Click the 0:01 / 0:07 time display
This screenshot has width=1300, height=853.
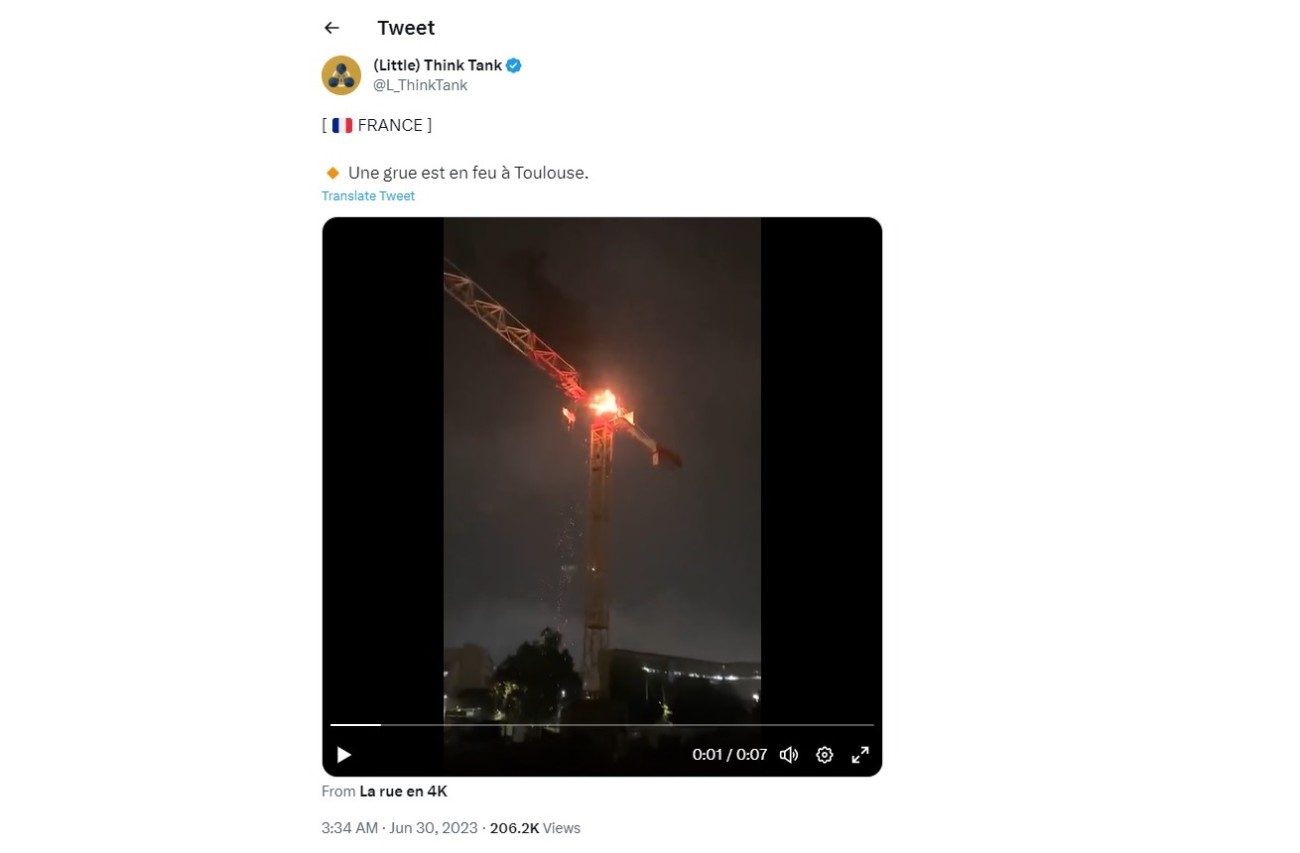coord(729,755)
